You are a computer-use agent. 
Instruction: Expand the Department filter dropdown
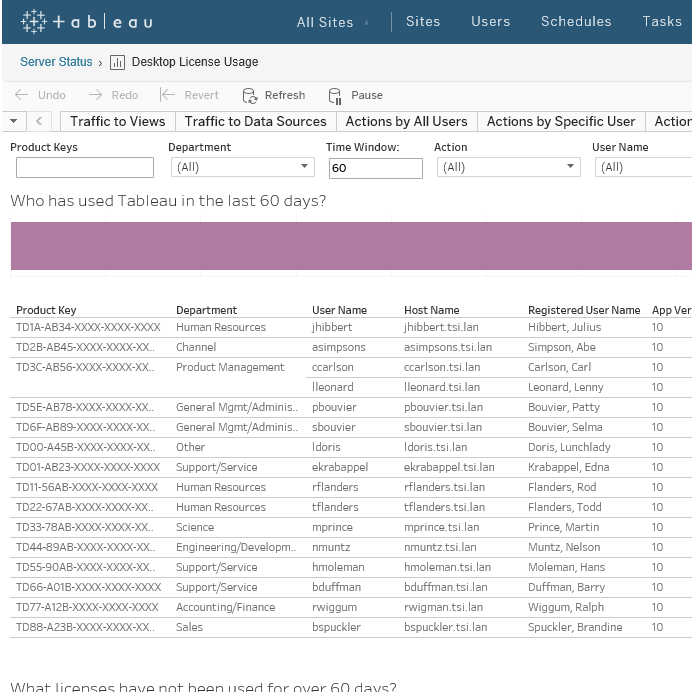305,167
